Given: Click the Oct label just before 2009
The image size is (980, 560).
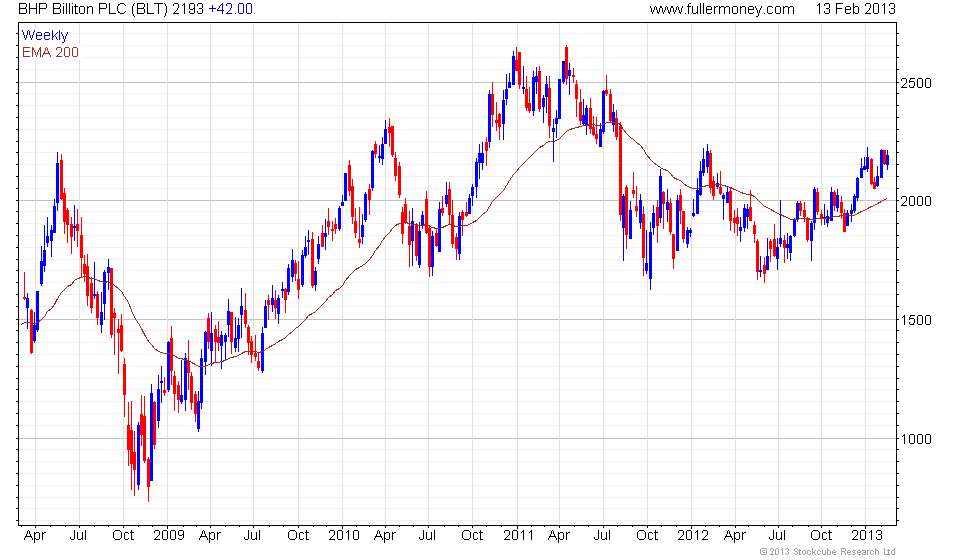Looking at the screenshot, I should click(x=123, y=536).
